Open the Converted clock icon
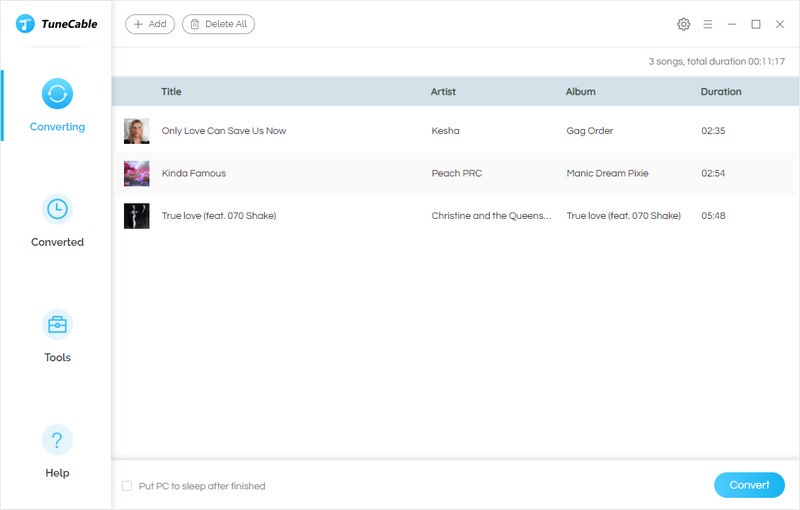Image resolution: width=800 pixels, height=510 pixels. coord(57,209)
